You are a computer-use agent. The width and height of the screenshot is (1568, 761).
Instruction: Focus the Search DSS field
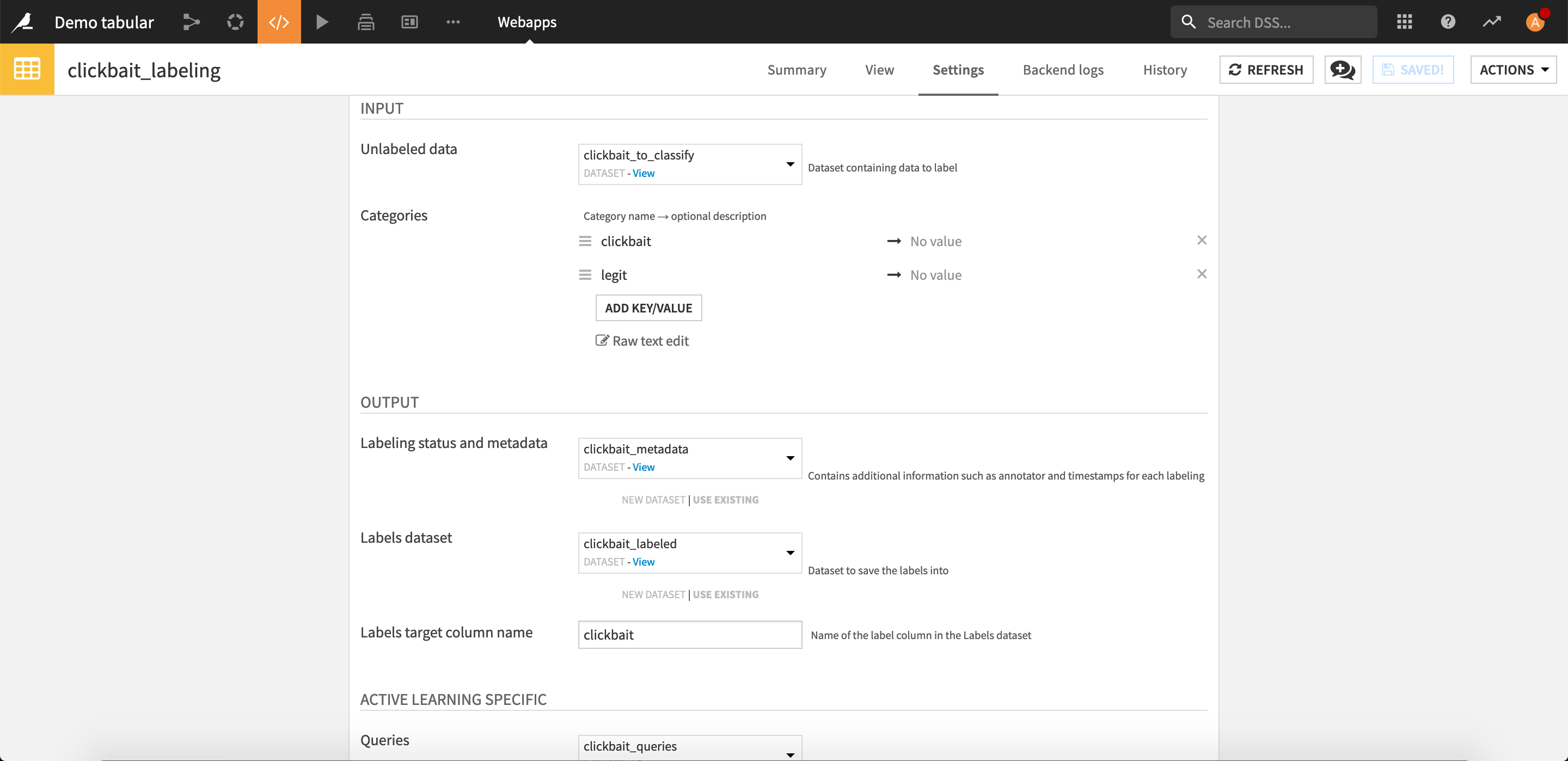click(1274, 22)
